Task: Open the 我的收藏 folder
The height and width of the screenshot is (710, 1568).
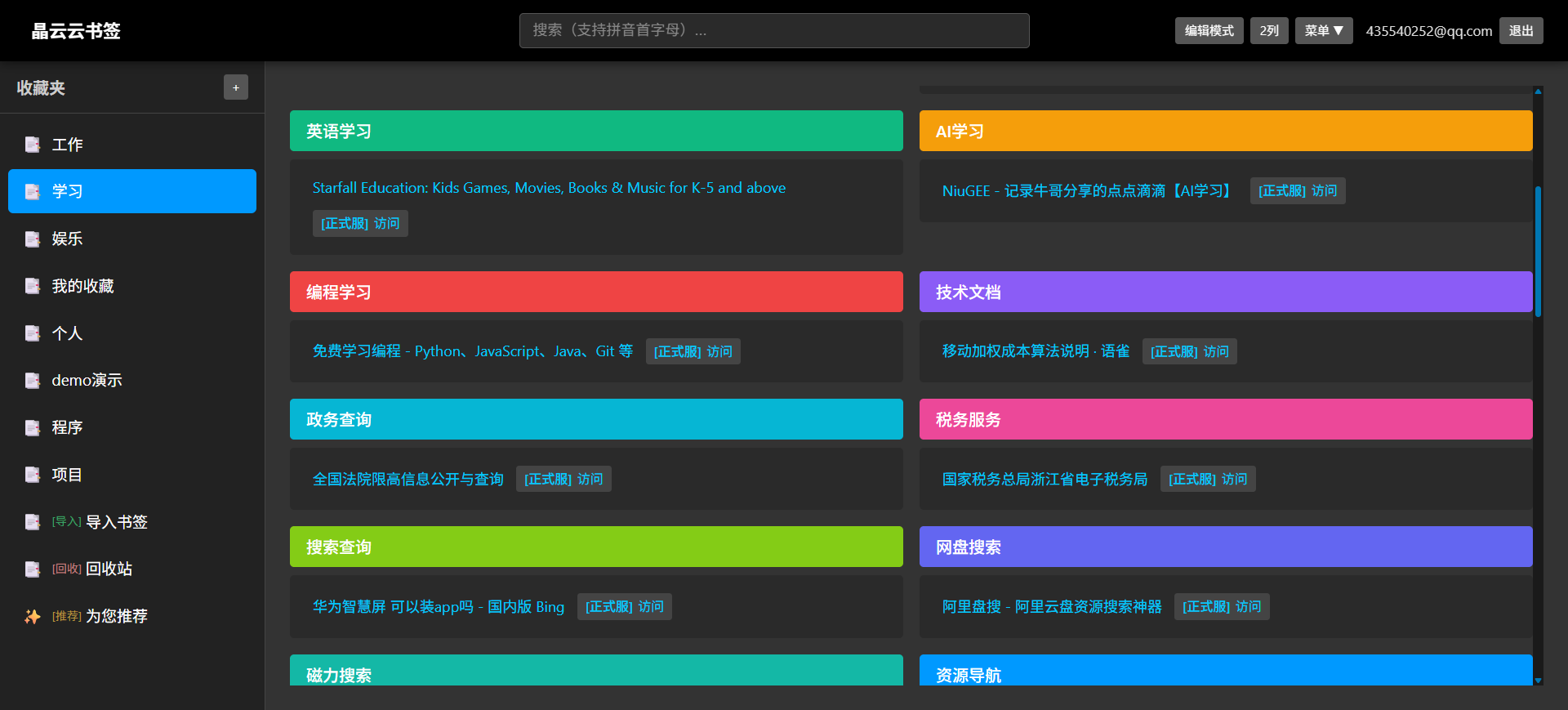Action: [132, 286]
